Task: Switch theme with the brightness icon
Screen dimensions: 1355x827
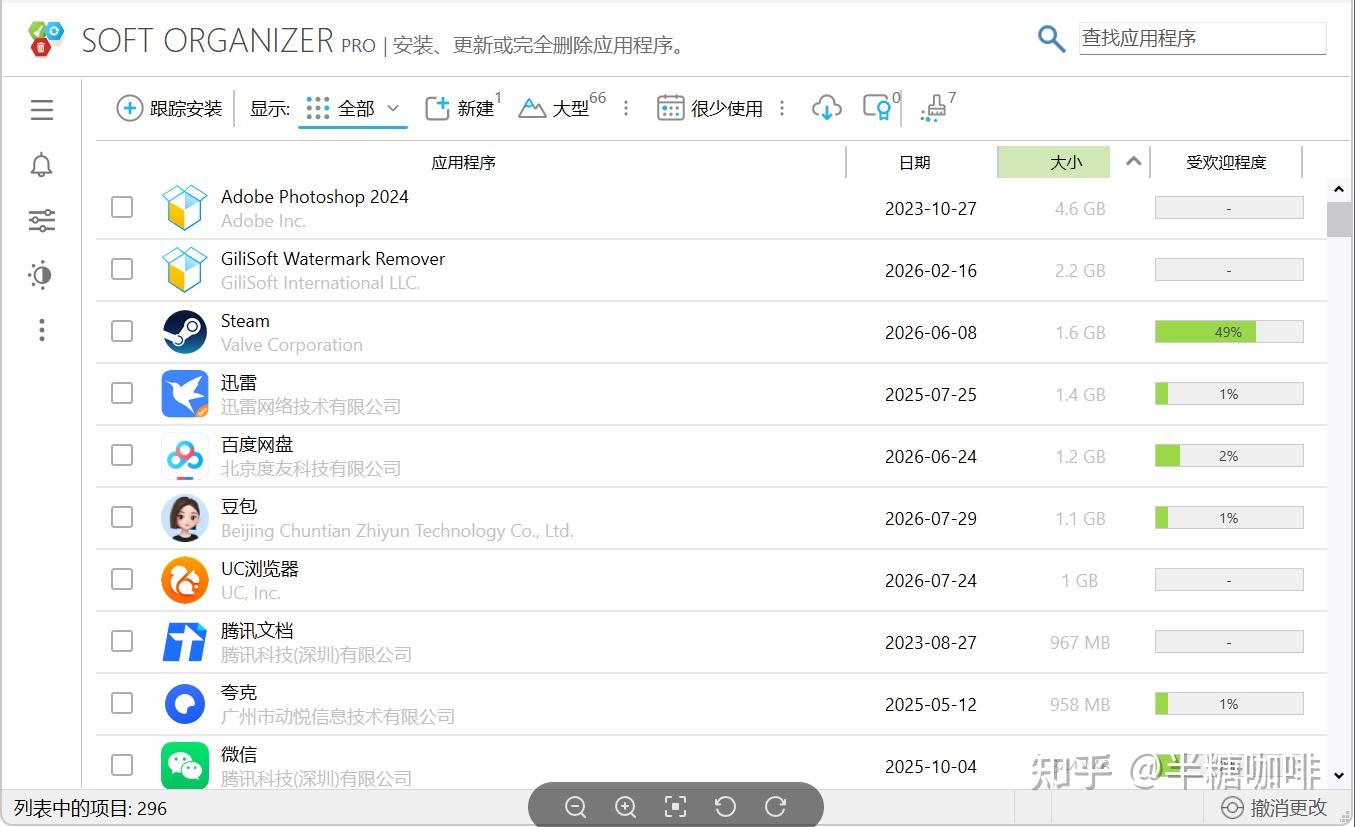Action: tap(41, 275)
